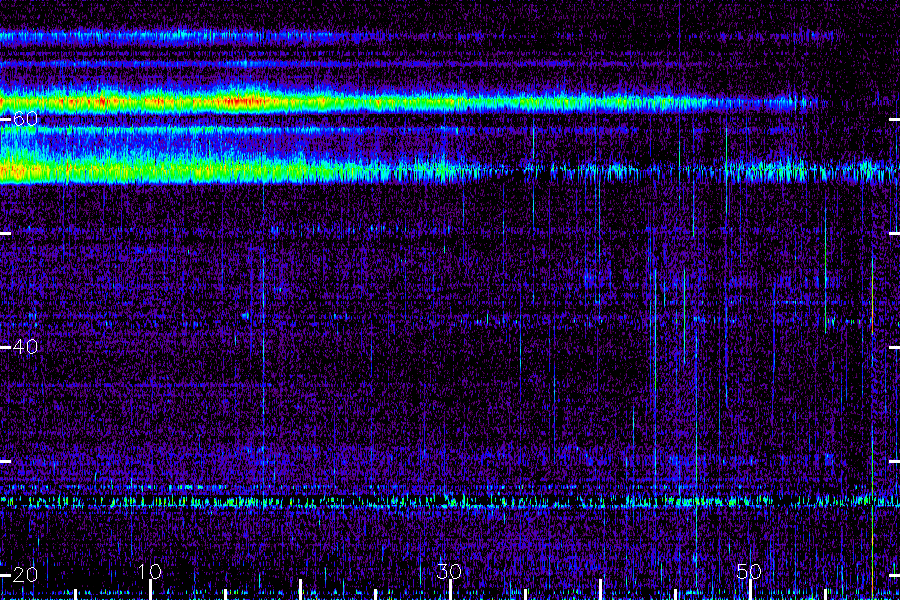900x600 pixels.
Task: Select the time tick below the 30 label
Action: pyautogui.click(x=451, y=590)
